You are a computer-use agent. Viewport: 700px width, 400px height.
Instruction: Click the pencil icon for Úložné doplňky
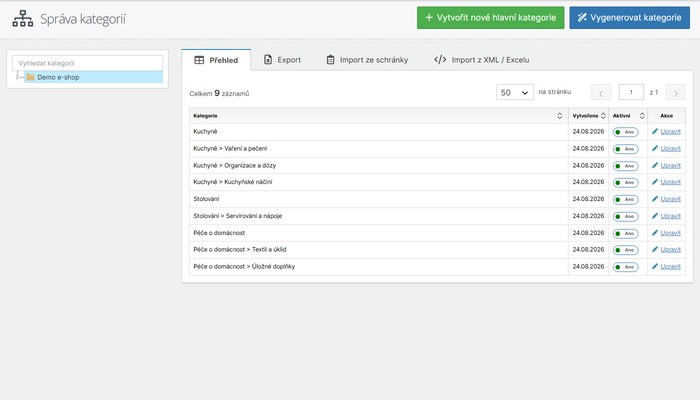(x=655, y=266)
